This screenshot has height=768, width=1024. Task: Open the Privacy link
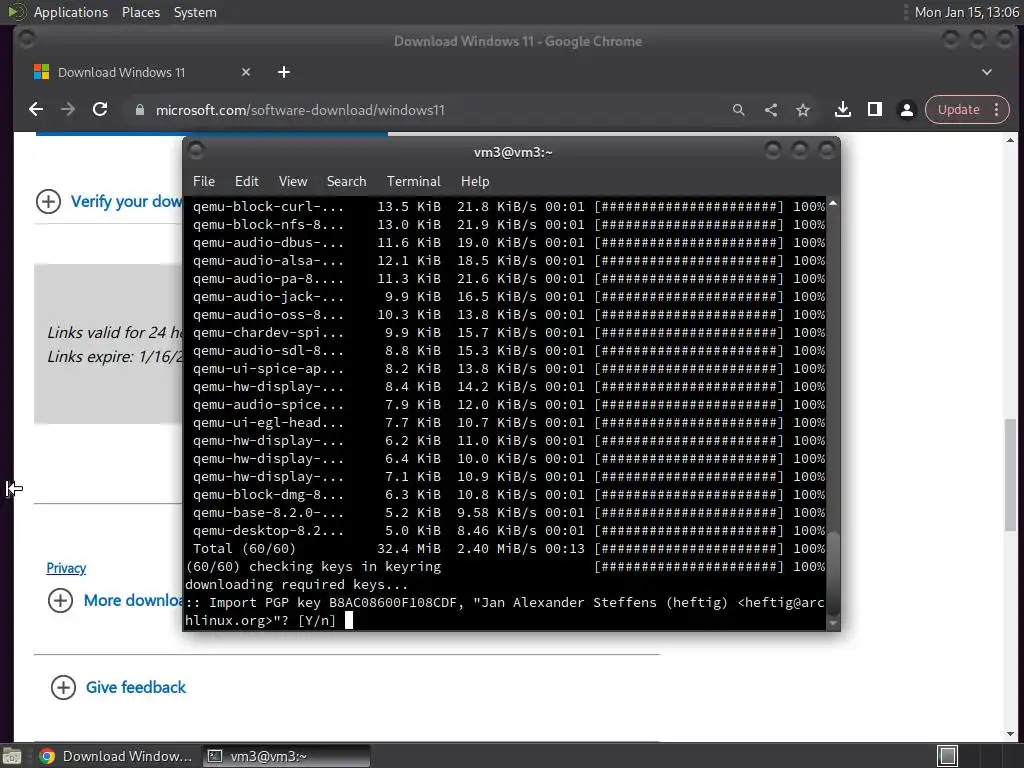click(x=66, y=568)
